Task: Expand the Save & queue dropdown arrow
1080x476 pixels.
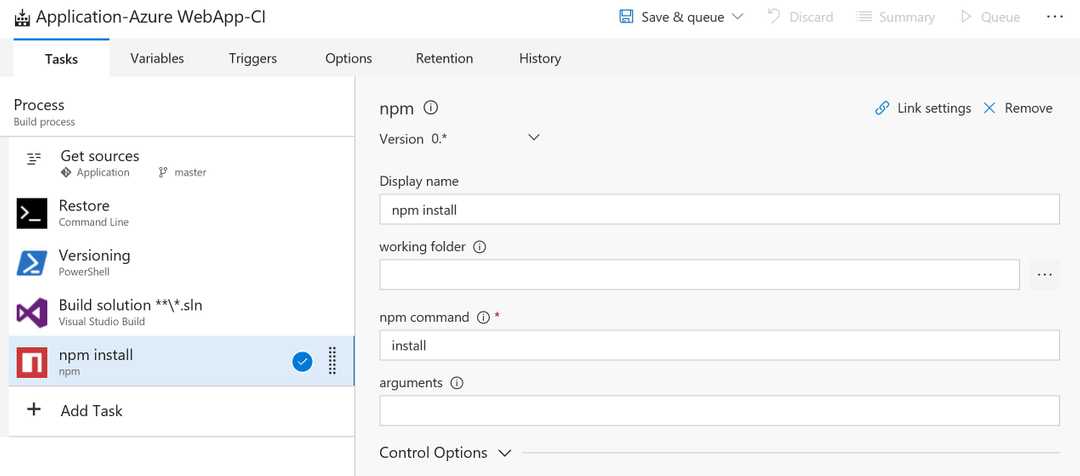Action: click(x=738, y=17)
